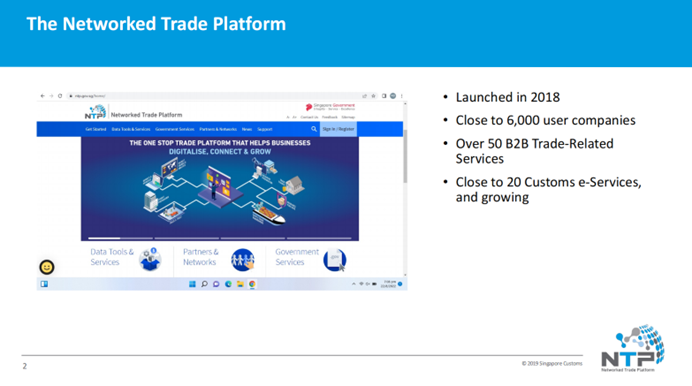Click the browser address bar
This screenshot has width=692, height=386.
[x=212, y=96]
